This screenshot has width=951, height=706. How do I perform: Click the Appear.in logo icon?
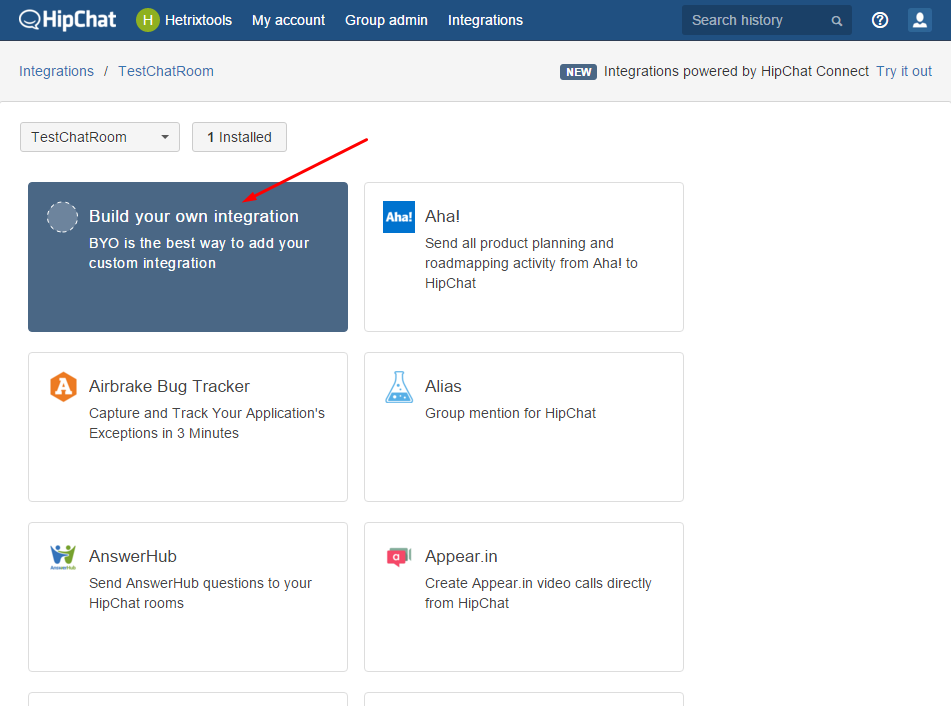(x=398, y=556)
